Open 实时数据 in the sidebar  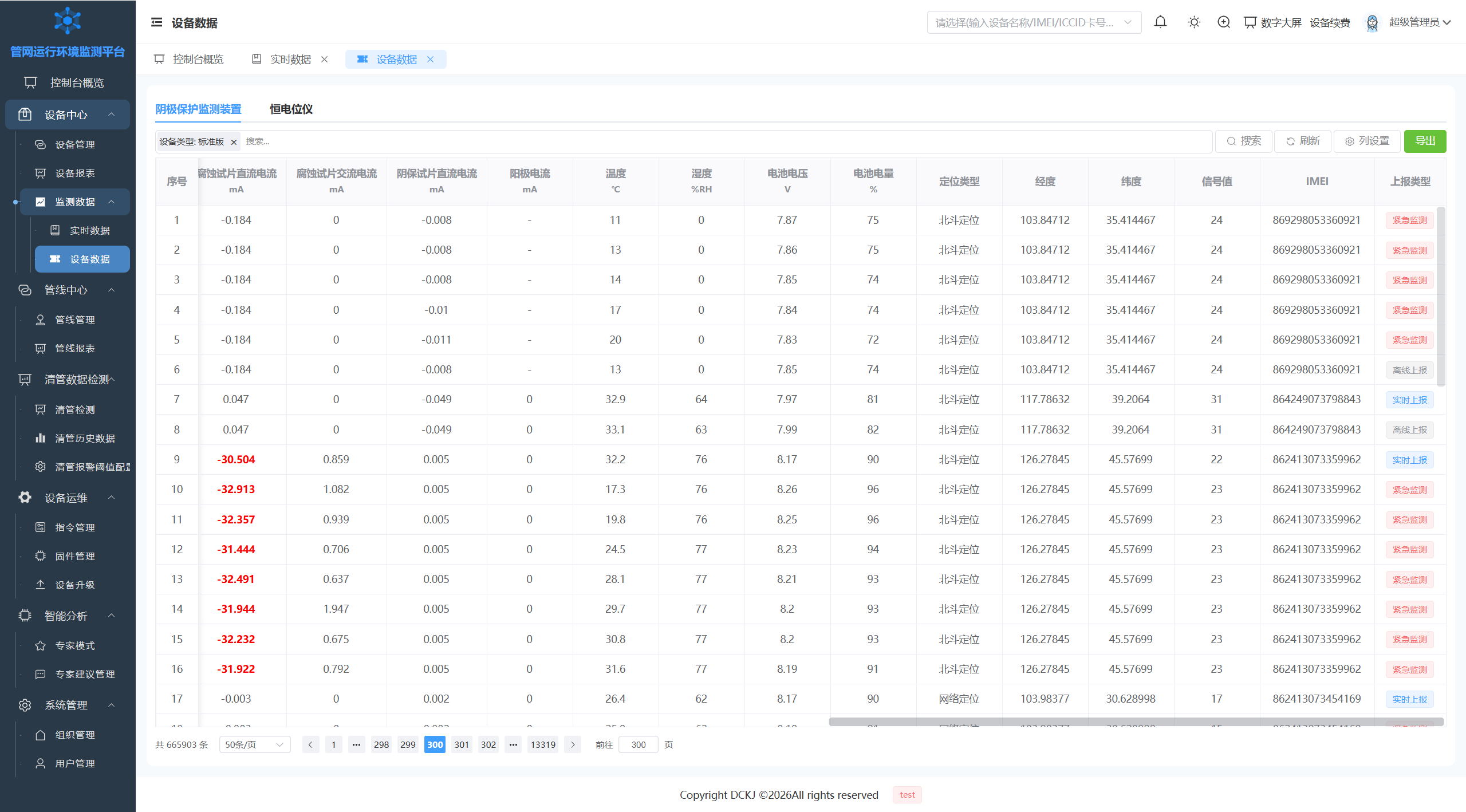pos(82,230)
